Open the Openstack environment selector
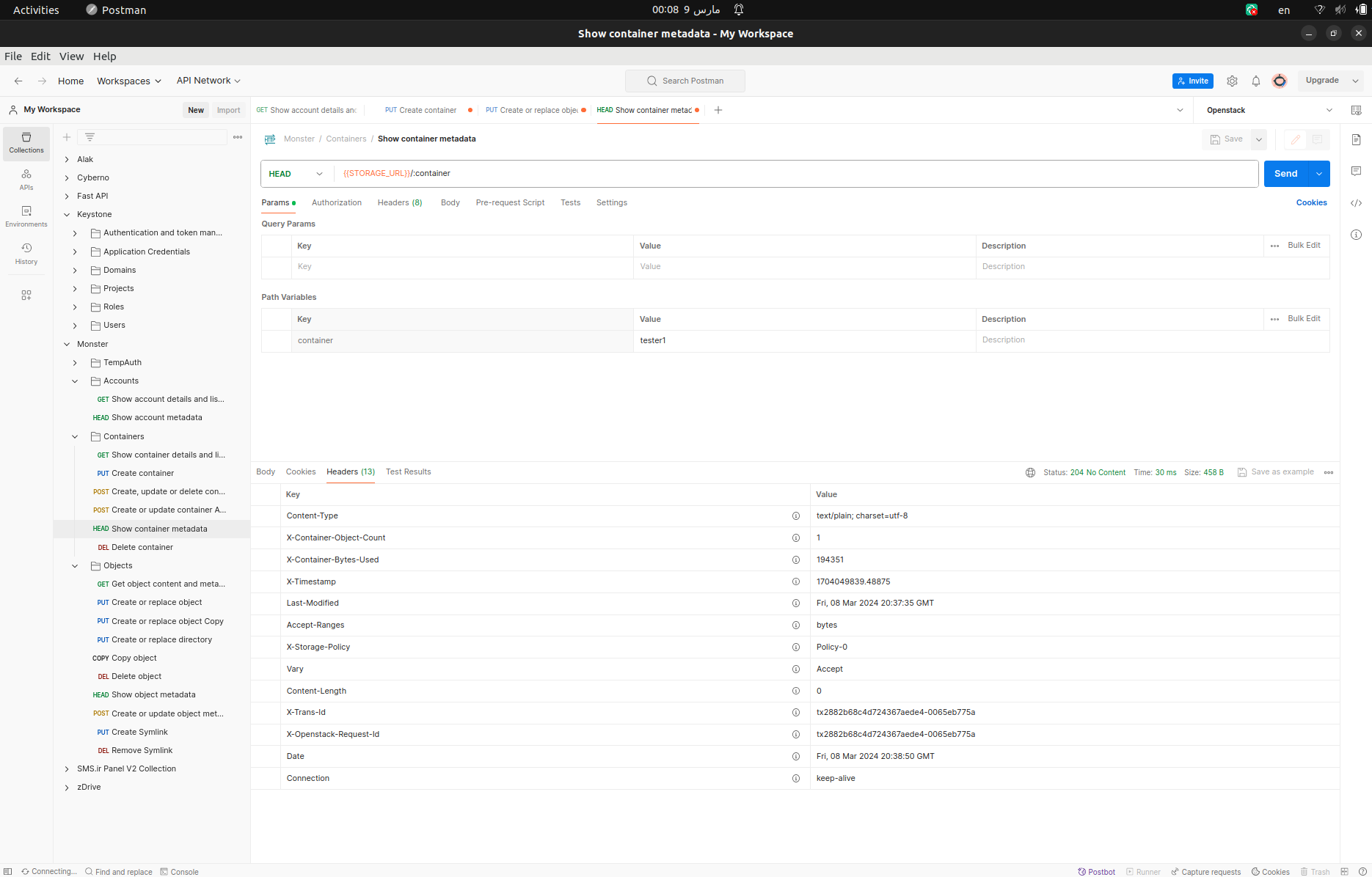 click(x=1269, y=110)
